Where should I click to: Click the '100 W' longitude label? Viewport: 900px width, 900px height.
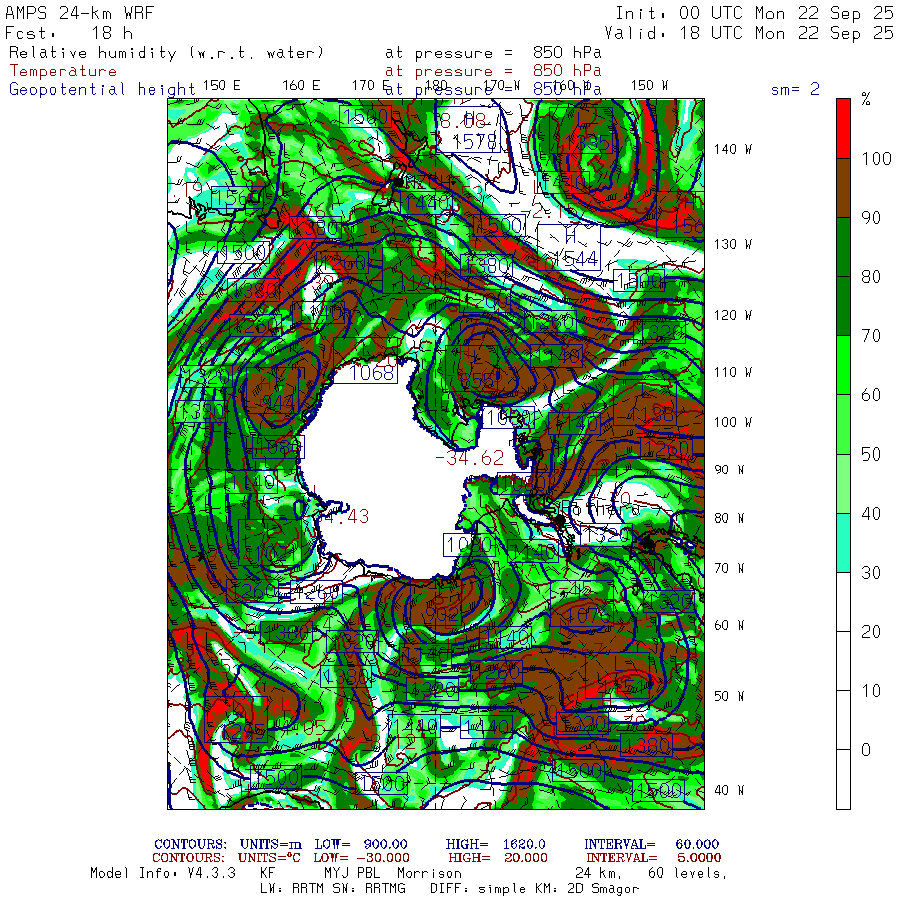coord(732,422)
